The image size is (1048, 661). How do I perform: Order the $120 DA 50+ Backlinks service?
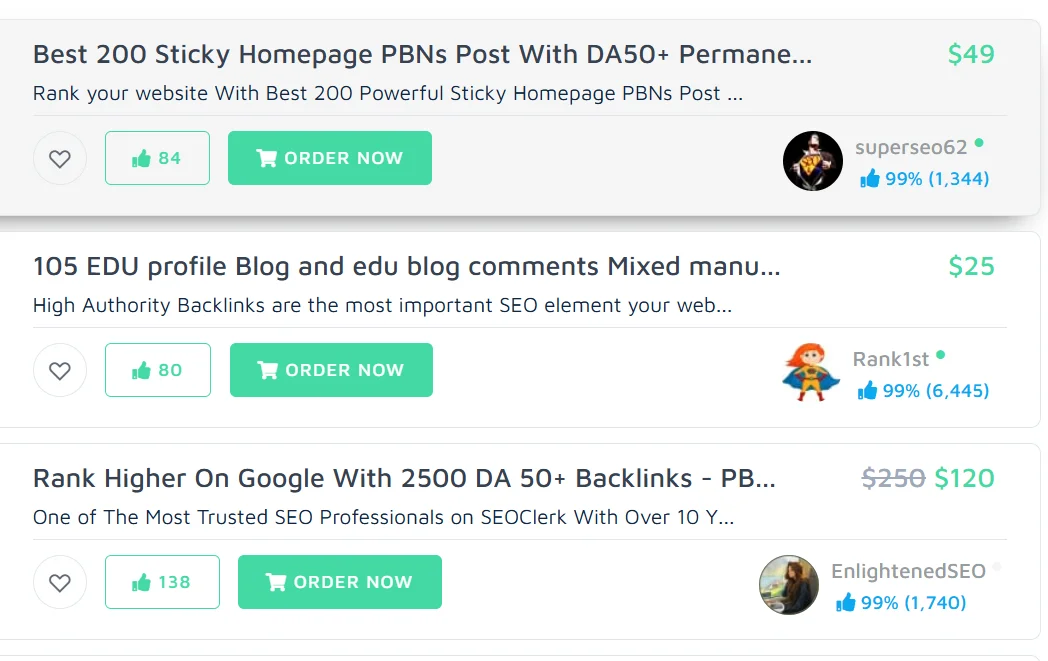340,582
